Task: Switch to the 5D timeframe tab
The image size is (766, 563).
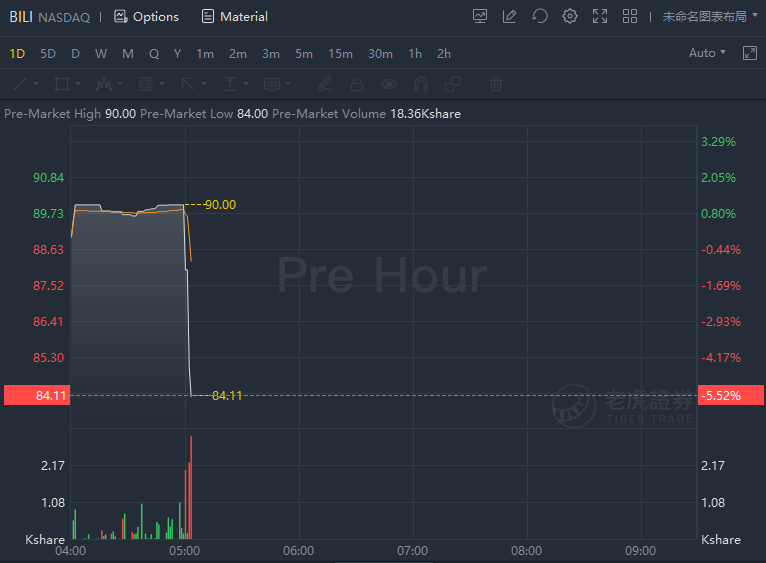Action: (48, 53)
